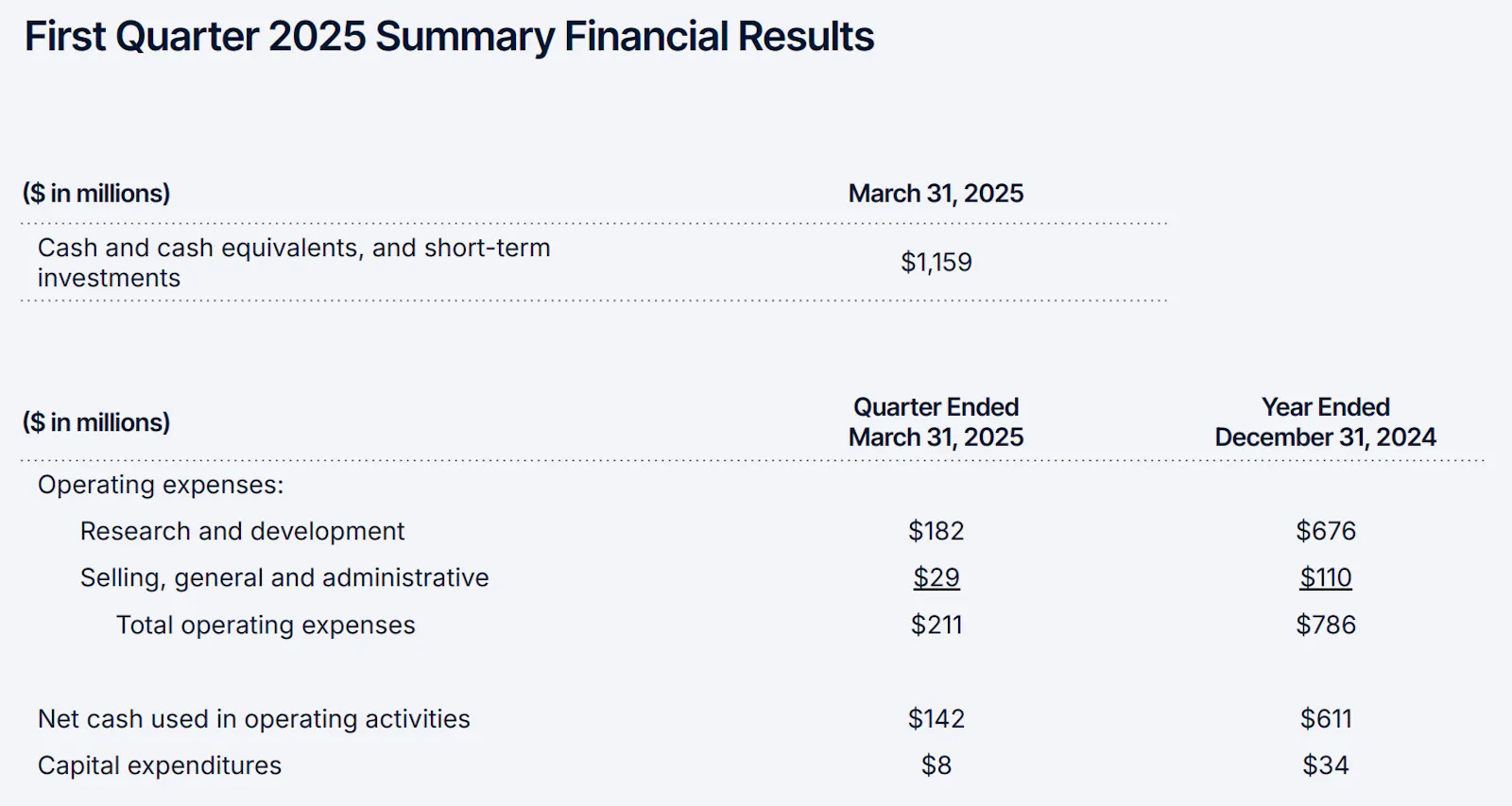
Task: Select the Operating expenses heading
Action: 161,485
